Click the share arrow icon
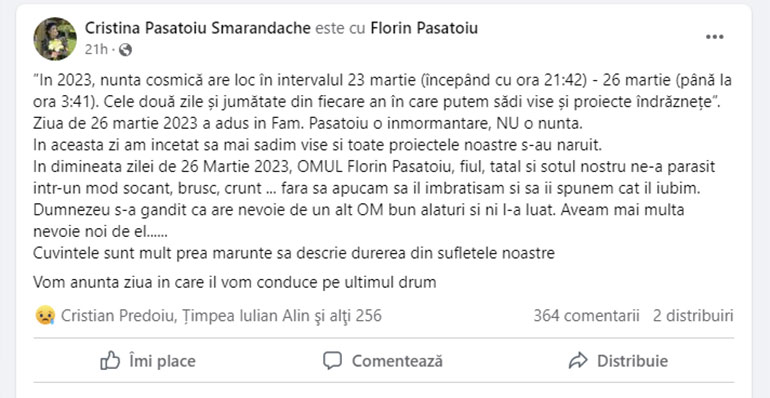The height and width of the screenshot is (398, 770). (578, 361)
